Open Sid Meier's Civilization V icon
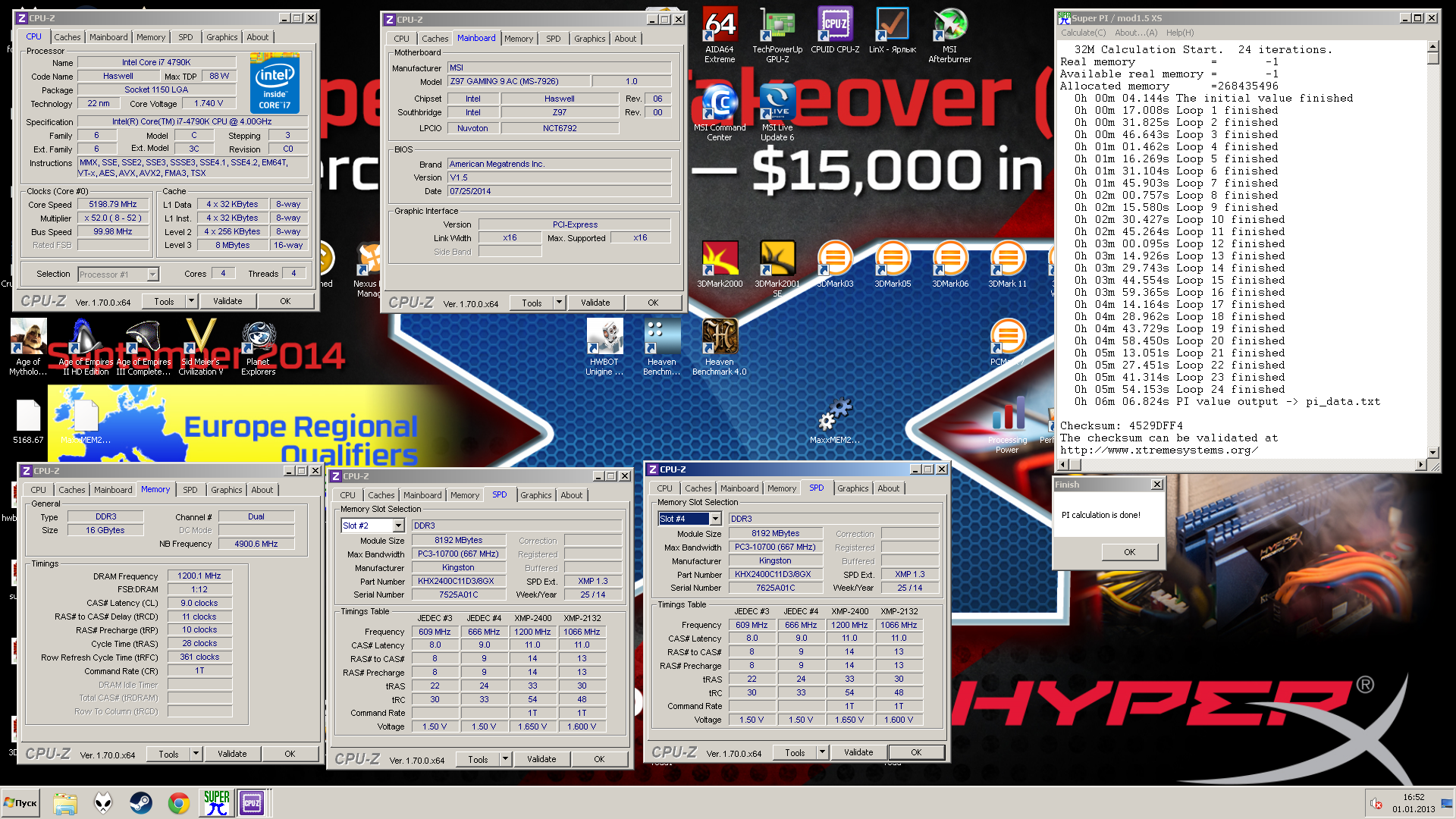Screen dimensions: 1456x819 201,347
